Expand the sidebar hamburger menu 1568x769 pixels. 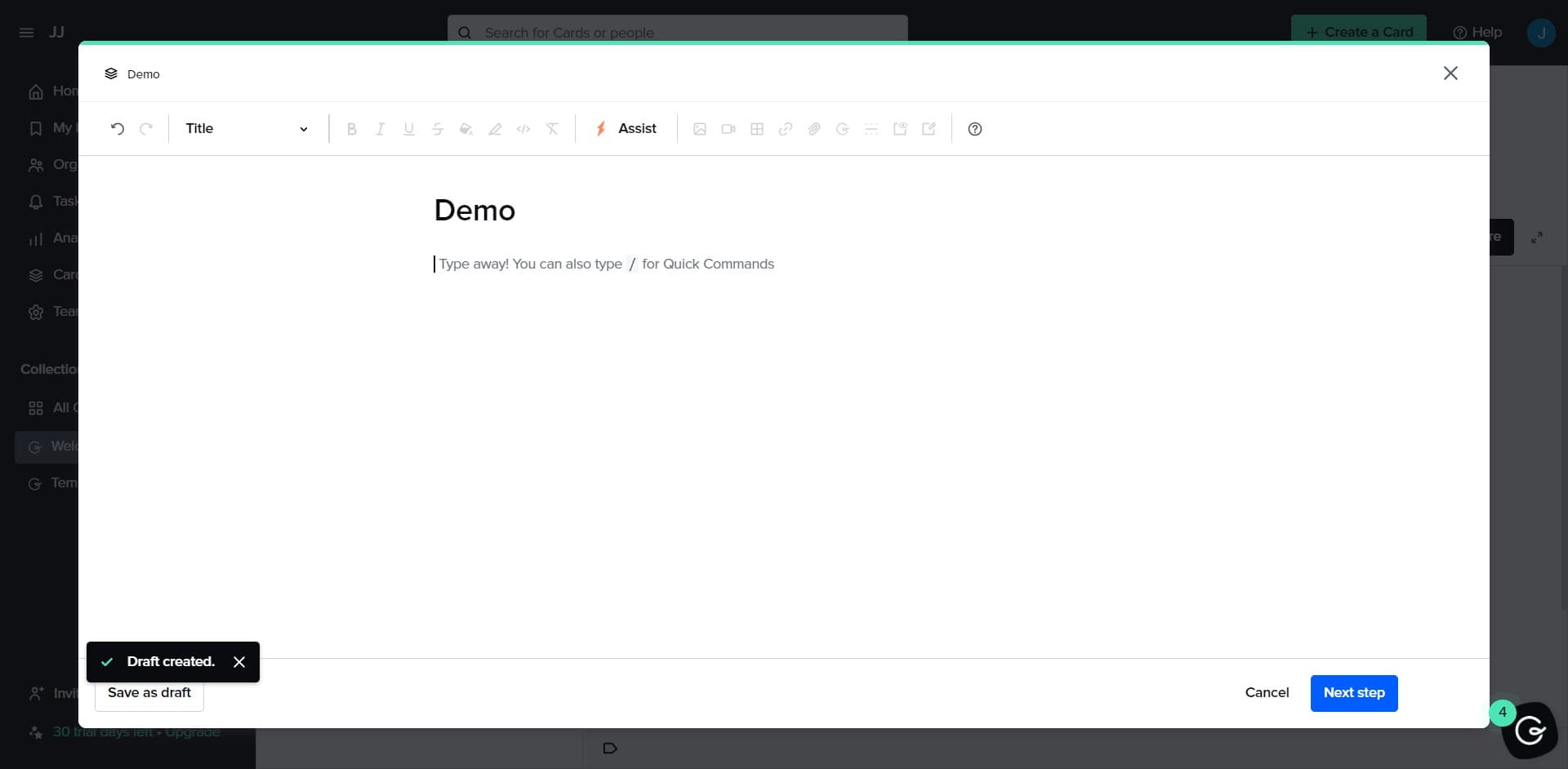[x=27, y=33]
